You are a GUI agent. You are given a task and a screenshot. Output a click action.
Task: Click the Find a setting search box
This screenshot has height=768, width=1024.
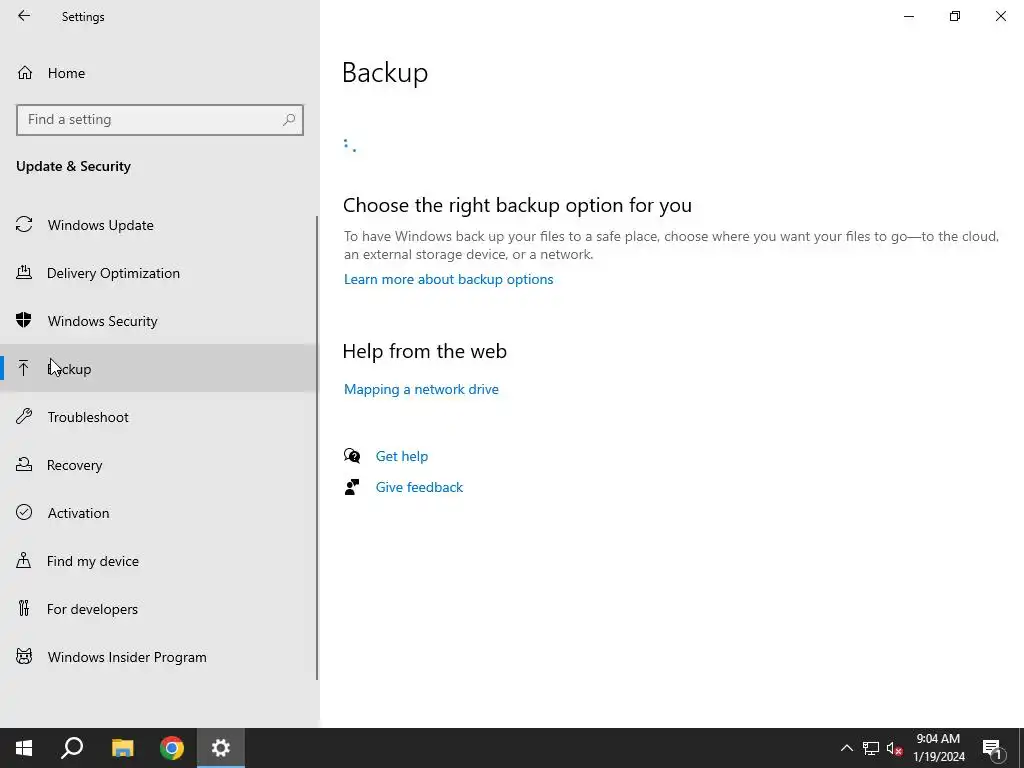[160, 120]
